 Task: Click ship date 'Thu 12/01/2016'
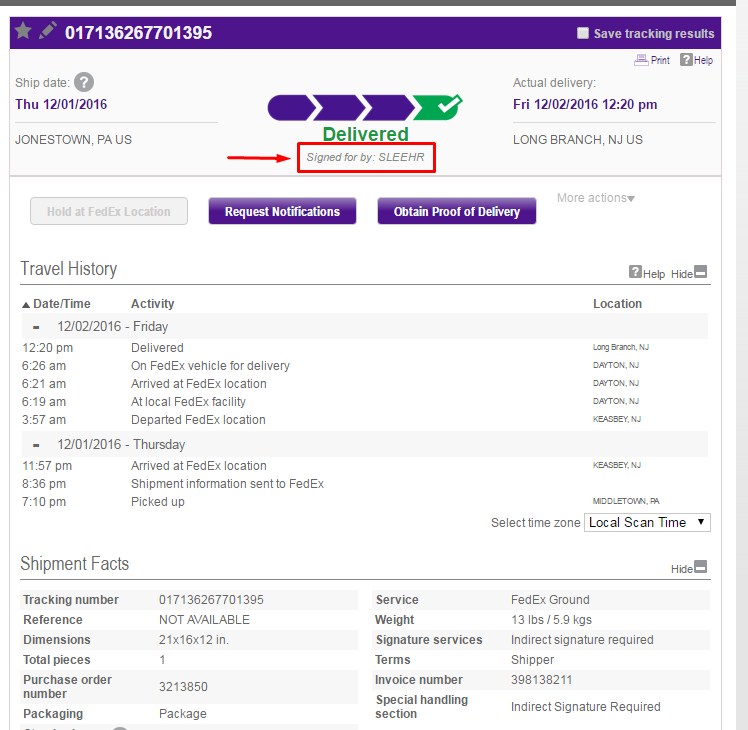point(61,104)
